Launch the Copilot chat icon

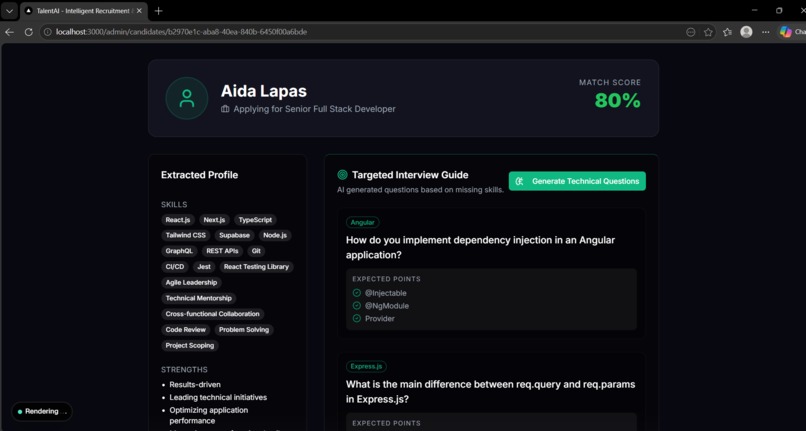[x=785, y=32]
